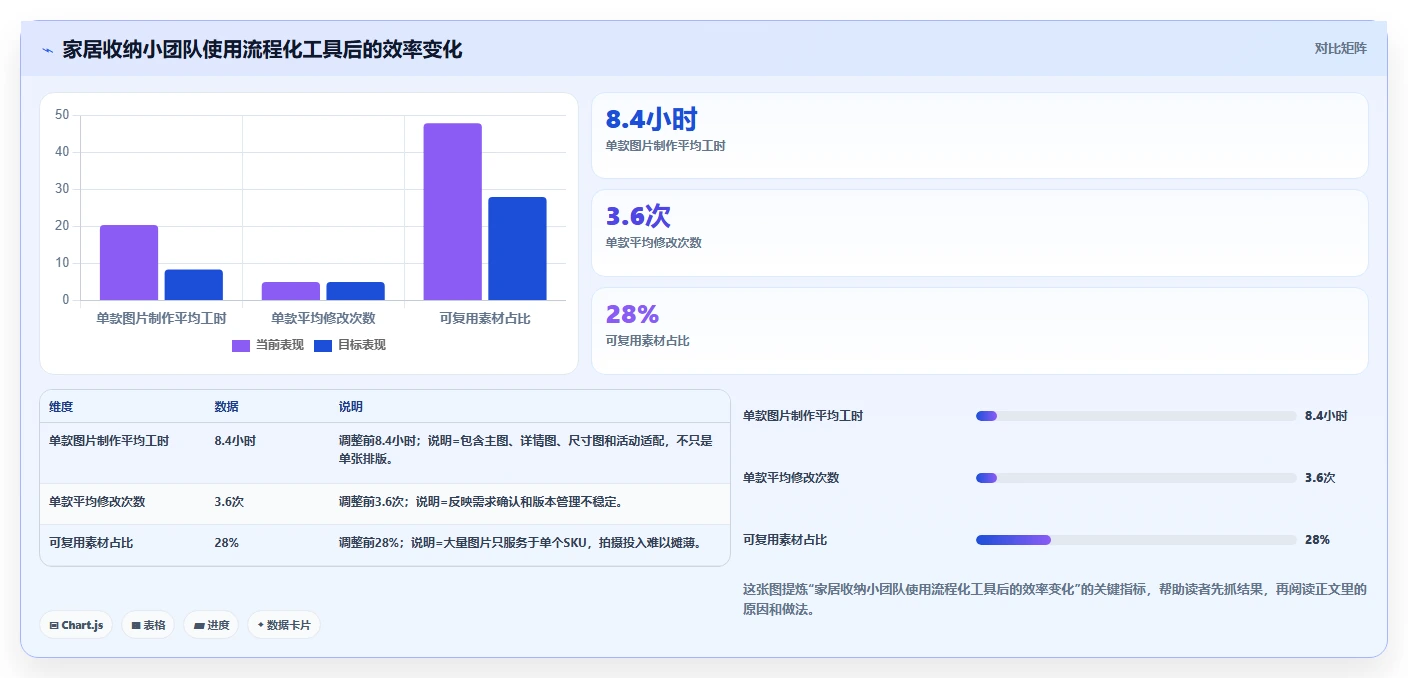
Task: Select table row cell 单款图片制作平均工时
Action: (x=109, y=441)
